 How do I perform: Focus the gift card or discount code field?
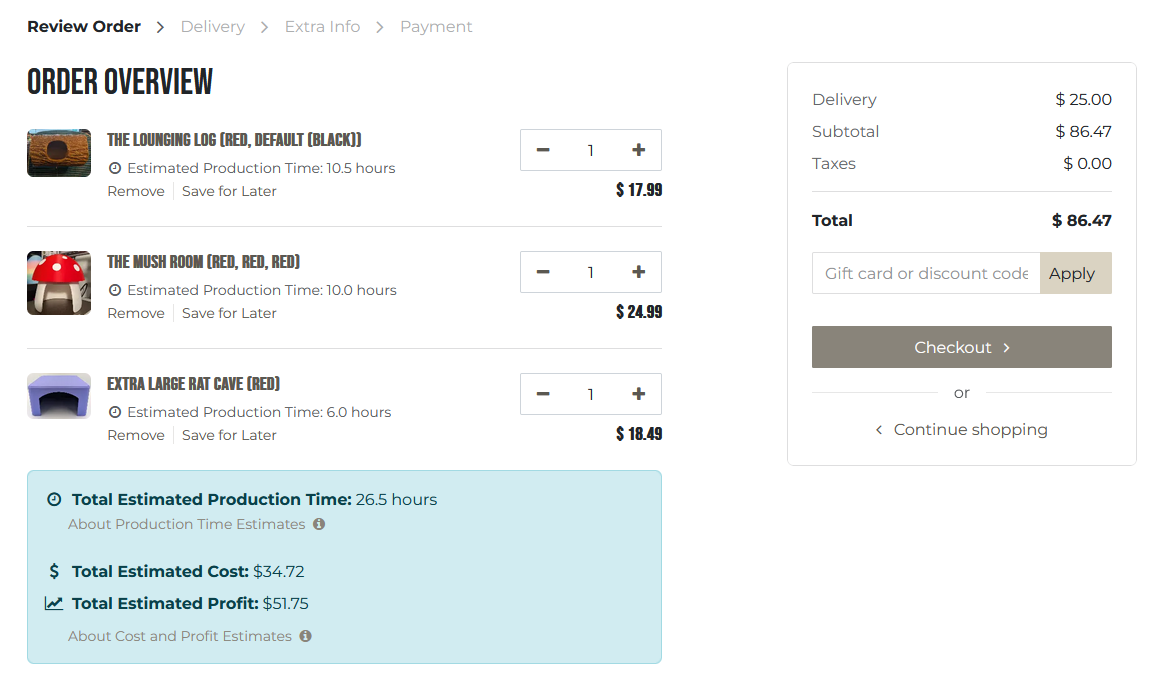925,274
